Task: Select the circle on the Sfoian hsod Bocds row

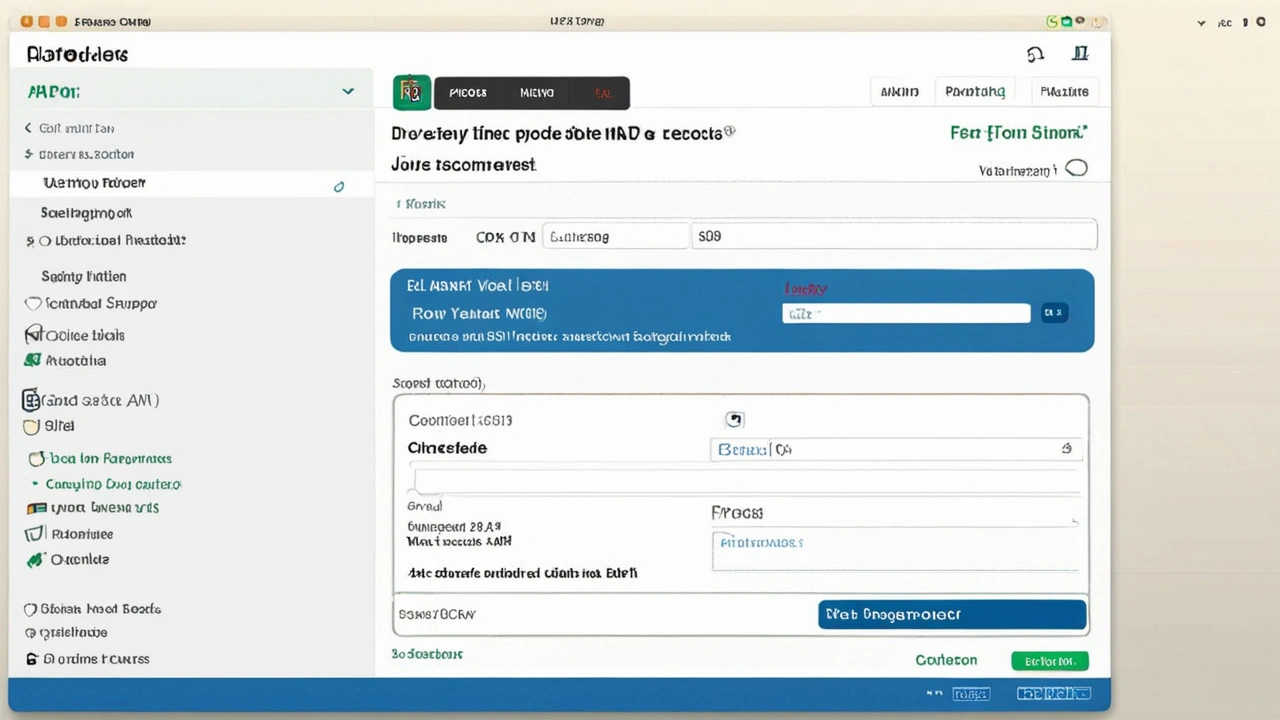Action: (30, 608)
